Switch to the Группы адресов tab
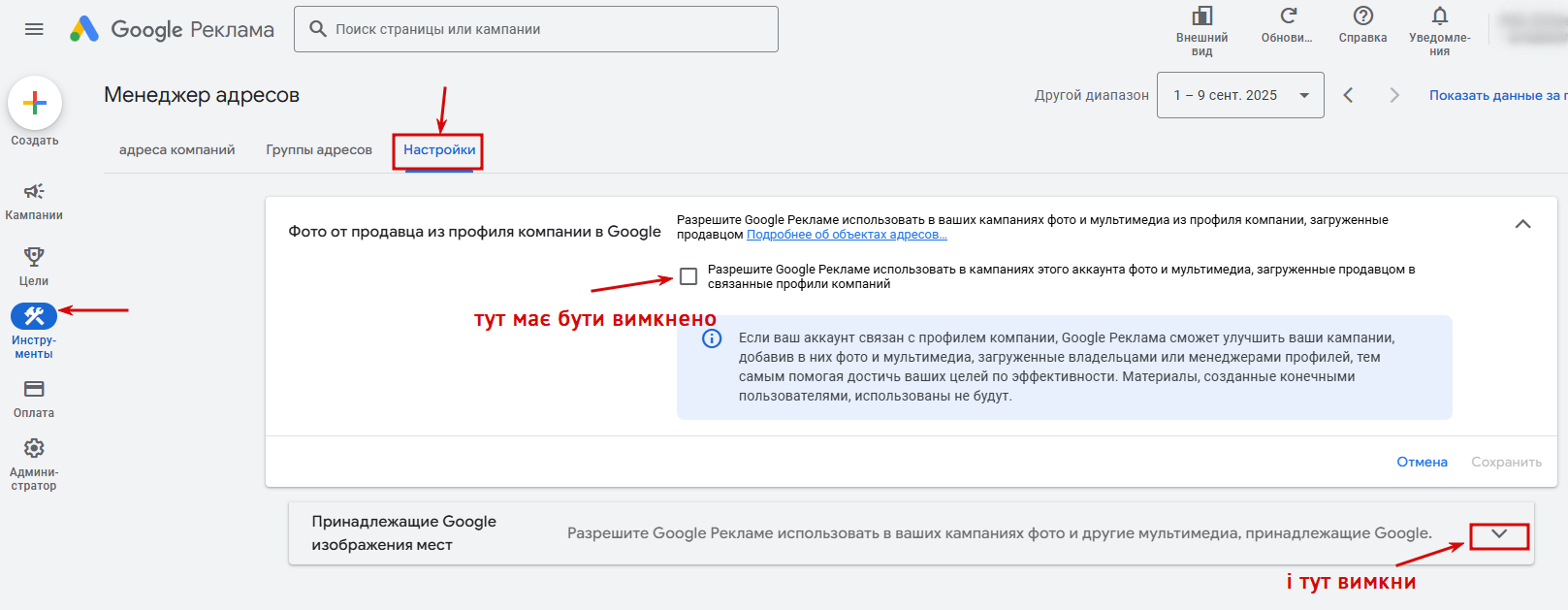This screenshot has width=1568, height=610. pos(319,149)
